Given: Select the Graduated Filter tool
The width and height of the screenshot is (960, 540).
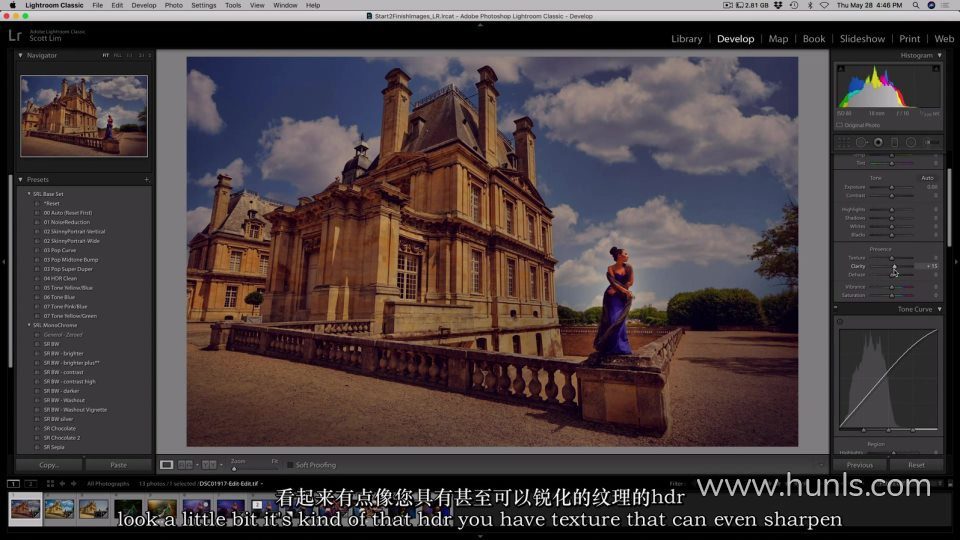Looking at the screenshot, I should [x=894, y=142].
